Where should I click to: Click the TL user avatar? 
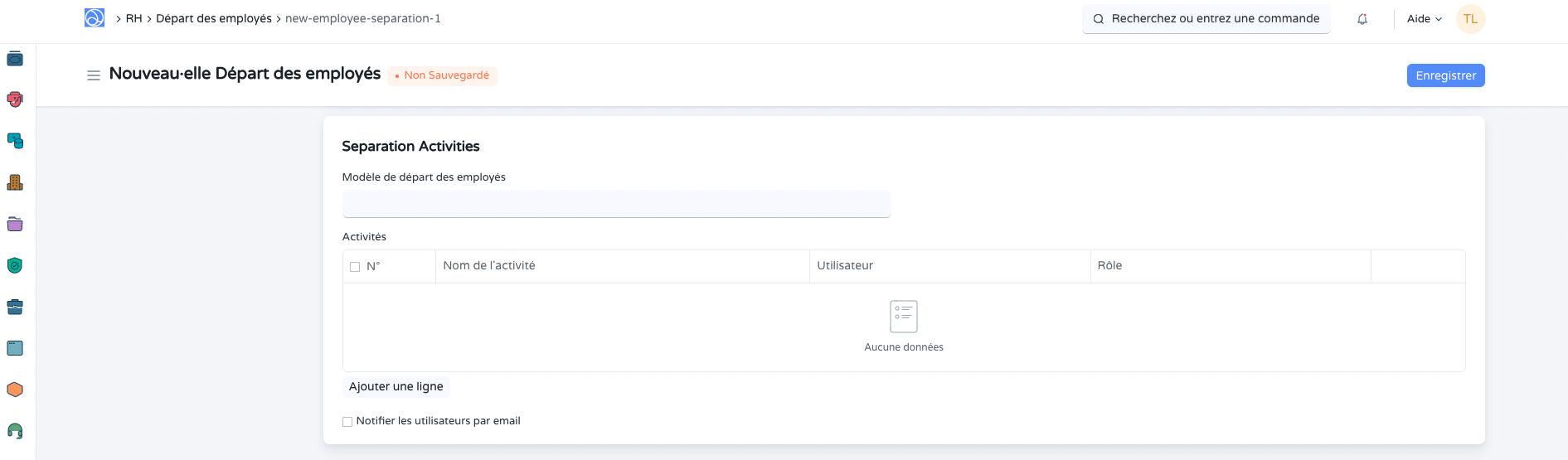click(x=1470, y=19)
